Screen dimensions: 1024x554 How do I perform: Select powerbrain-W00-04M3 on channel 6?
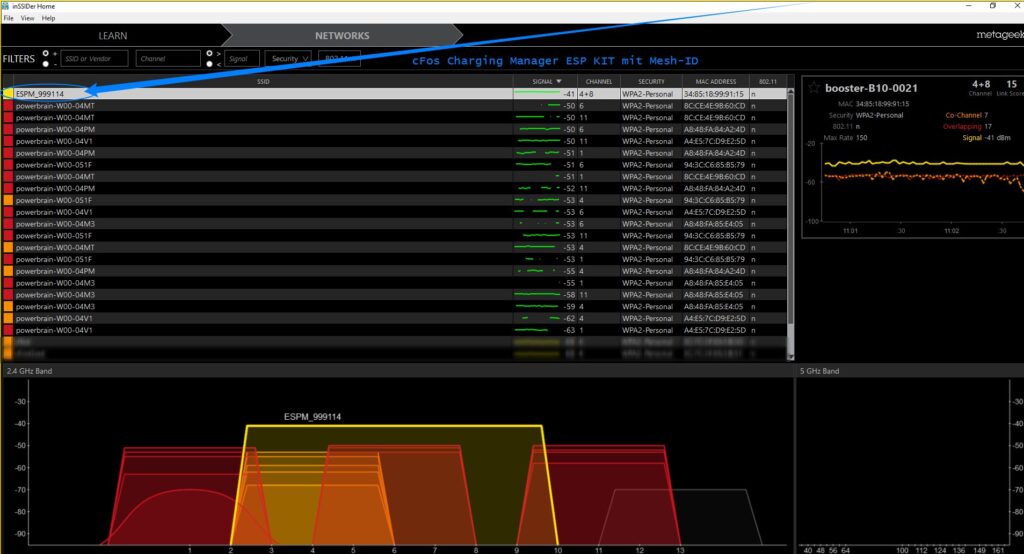(x=394, y=224)
